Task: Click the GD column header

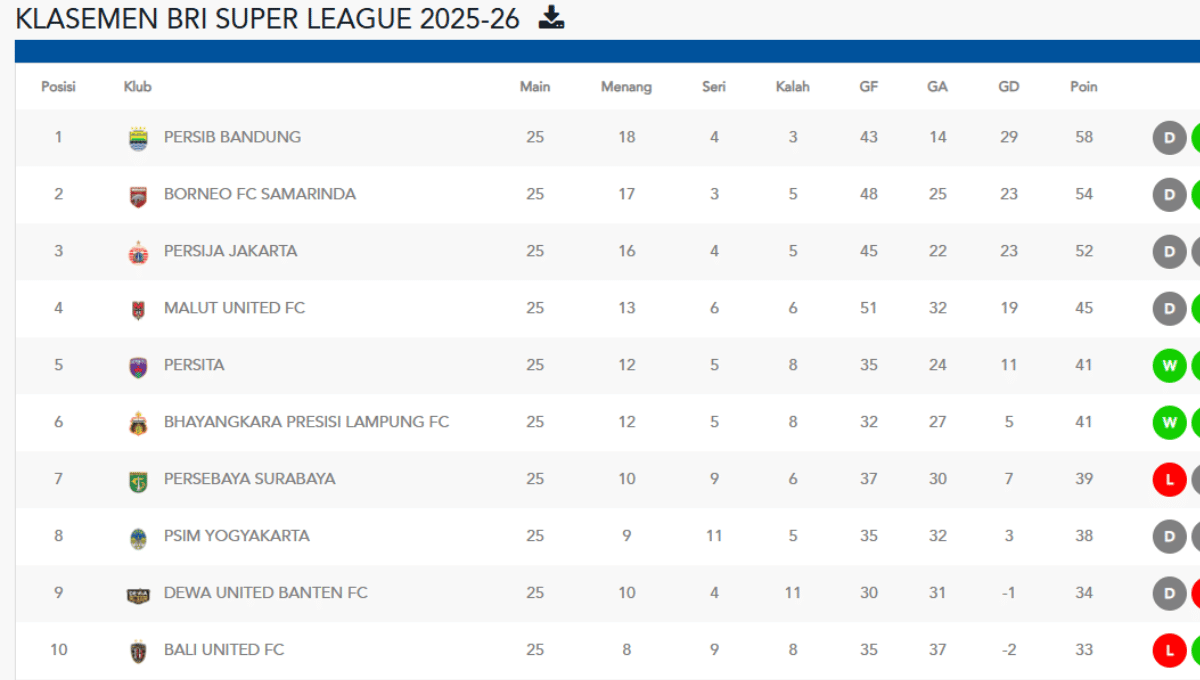Action: pos(1009,86)
